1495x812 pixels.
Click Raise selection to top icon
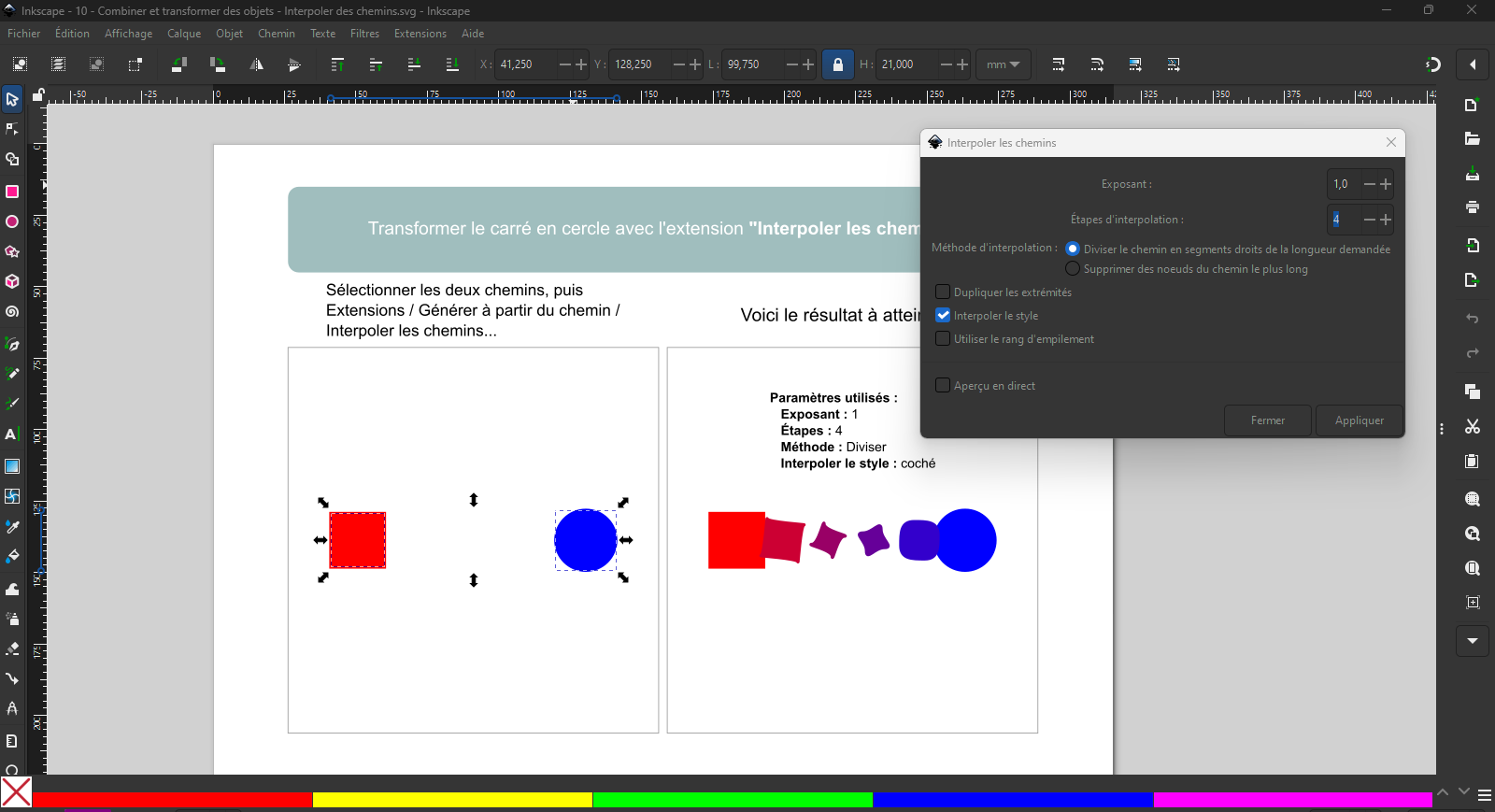(x=337, y=64)
